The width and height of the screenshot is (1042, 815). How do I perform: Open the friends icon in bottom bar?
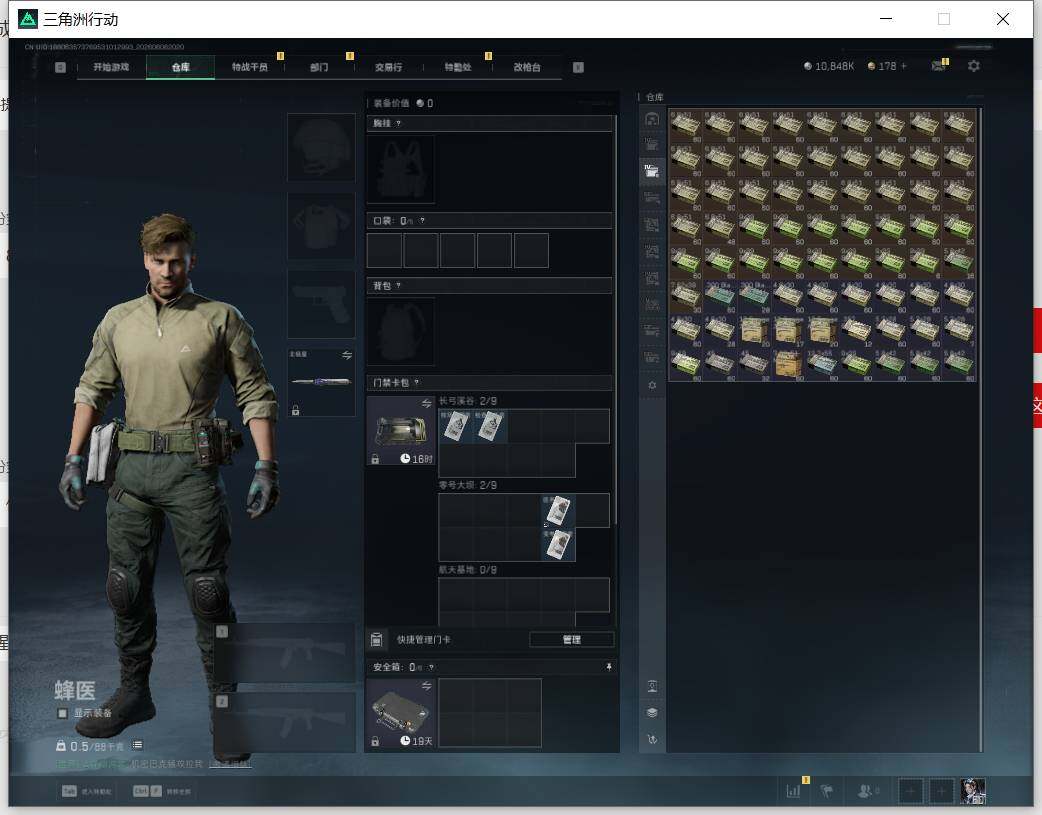[x=866, y=791]
